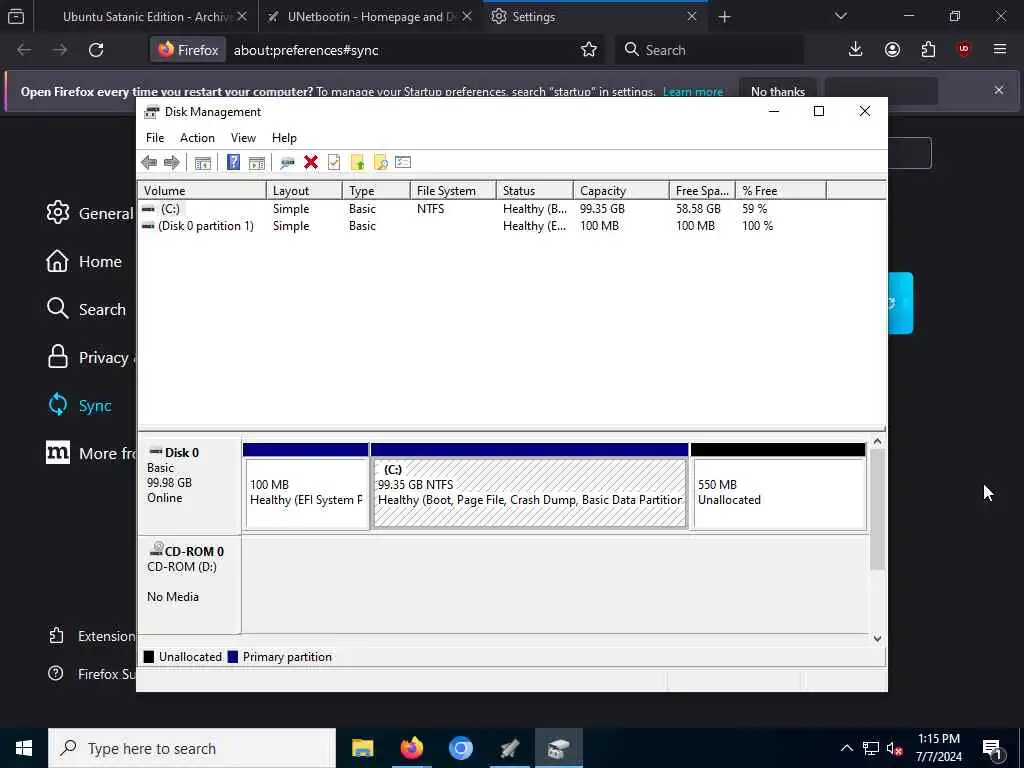1024x768 pixels.
Task: Close the Ubuntu Satanic Edition tab
Action: coord(242,17)
